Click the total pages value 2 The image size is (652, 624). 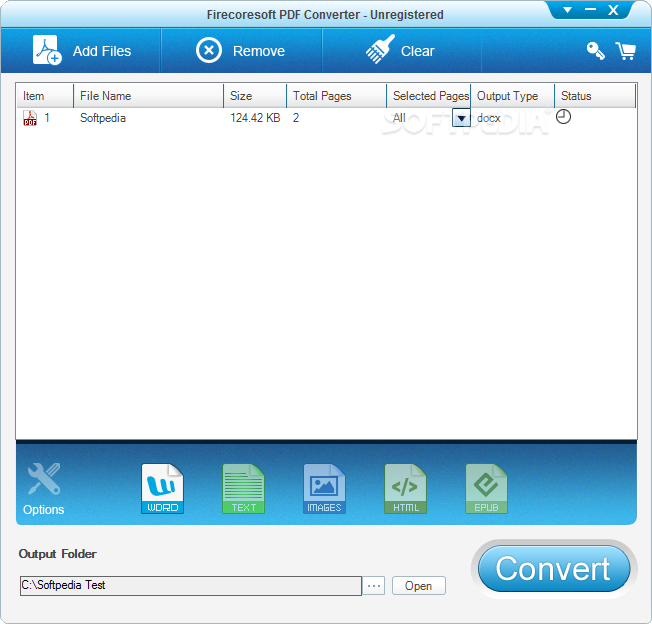coord(296,118)
